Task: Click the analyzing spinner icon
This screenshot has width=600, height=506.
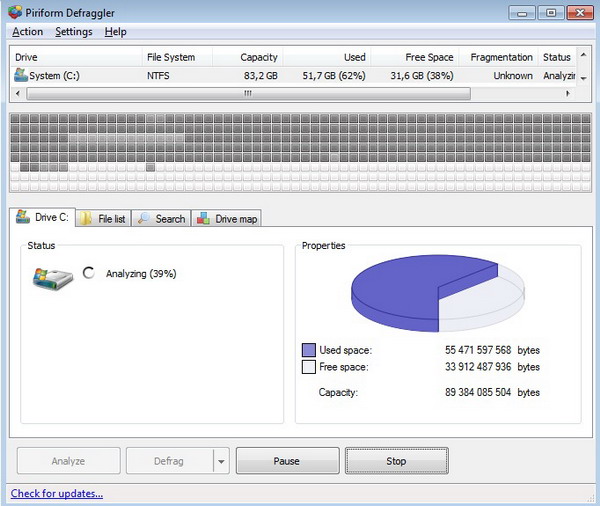Action: point(89,273)
